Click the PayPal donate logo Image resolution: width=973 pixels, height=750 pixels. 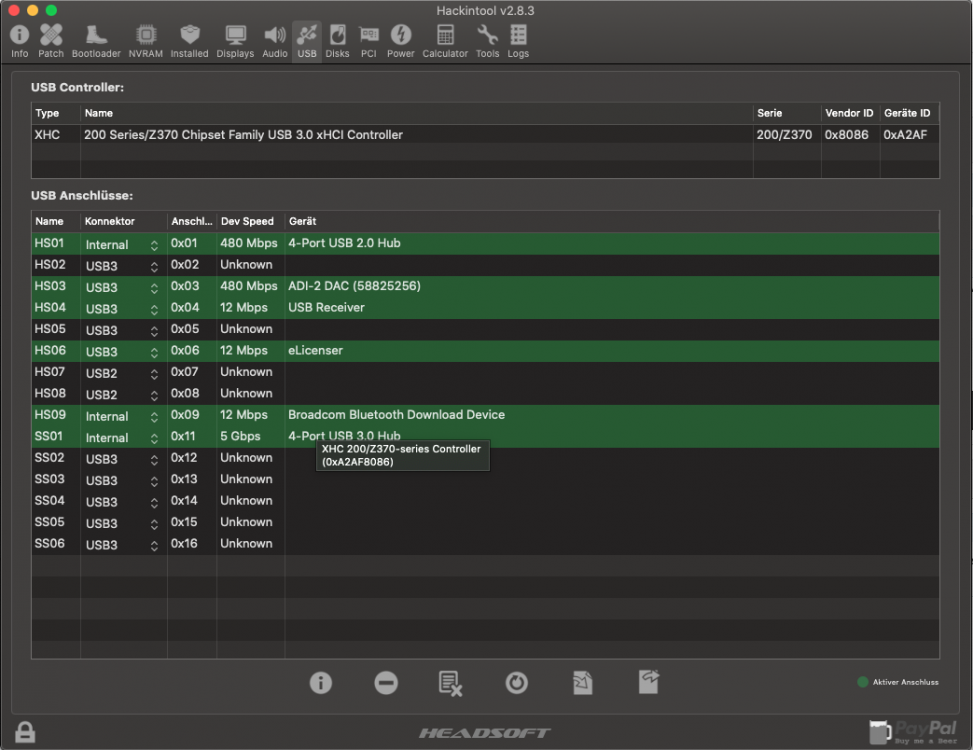tap(913, 732)
